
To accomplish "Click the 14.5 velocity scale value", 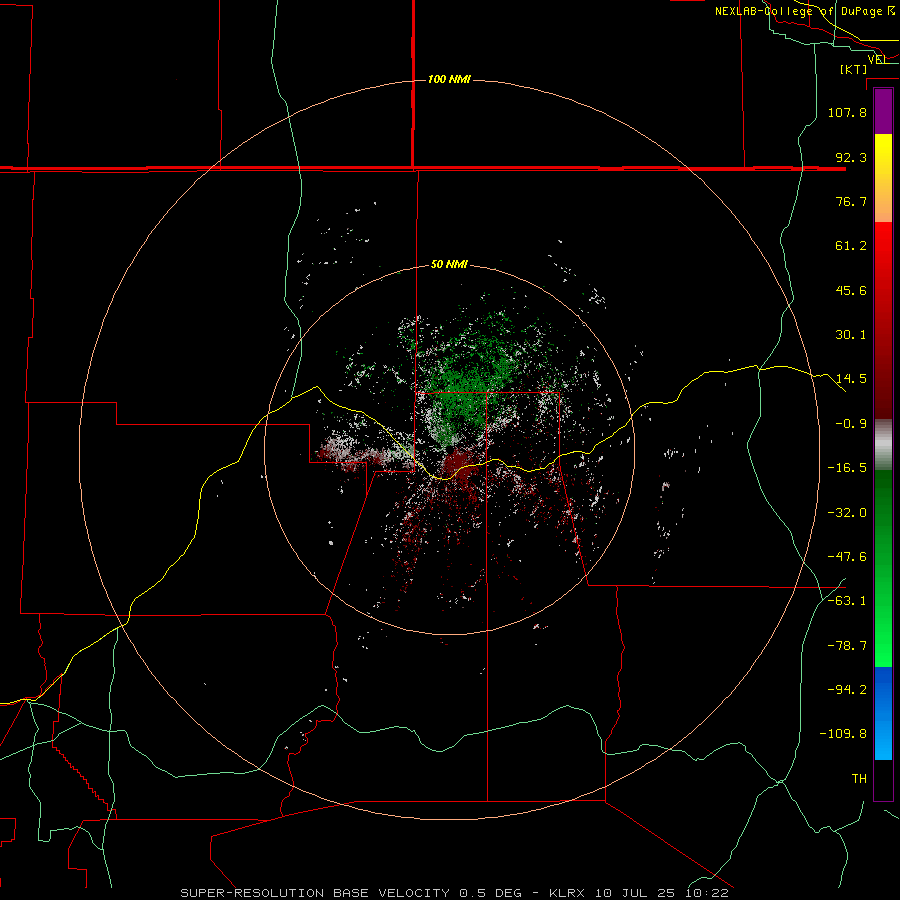I will (851, 379).
